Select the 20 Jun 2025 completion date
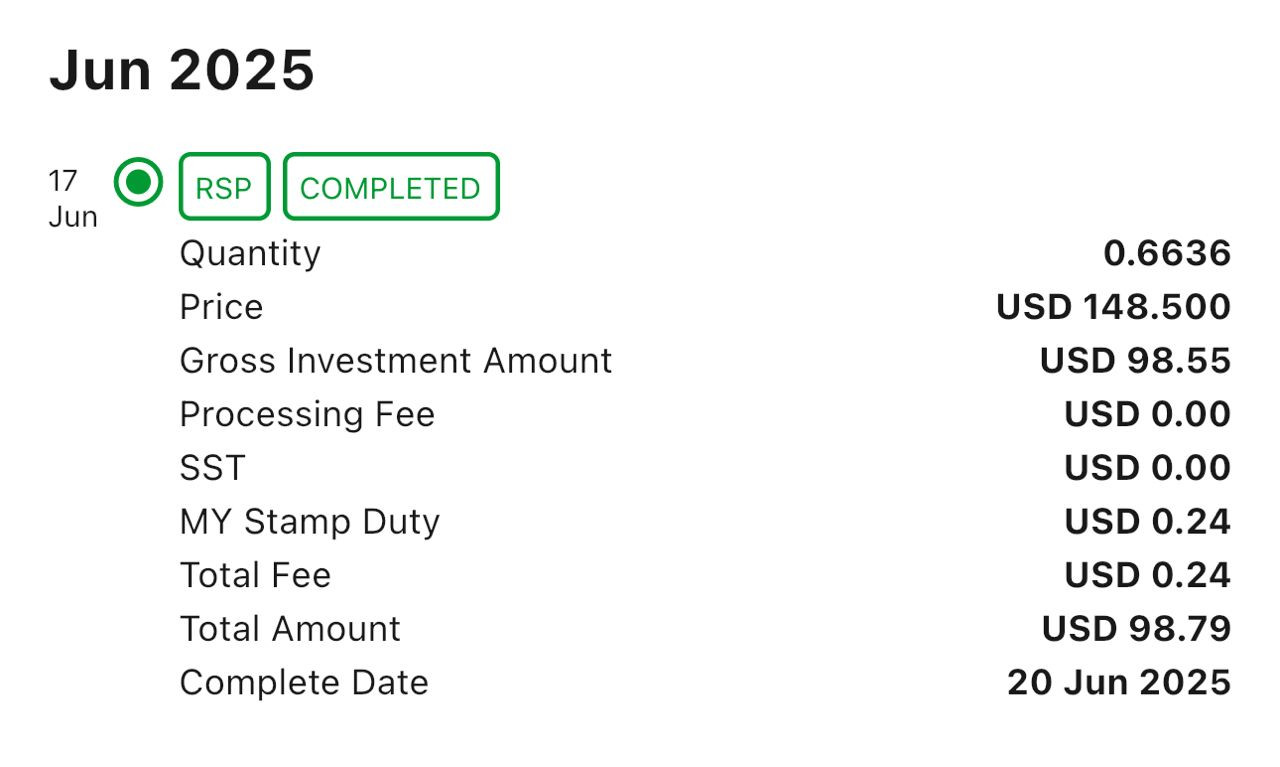1280x767 pixels. pyautogui.click(x=1119, y=683)
